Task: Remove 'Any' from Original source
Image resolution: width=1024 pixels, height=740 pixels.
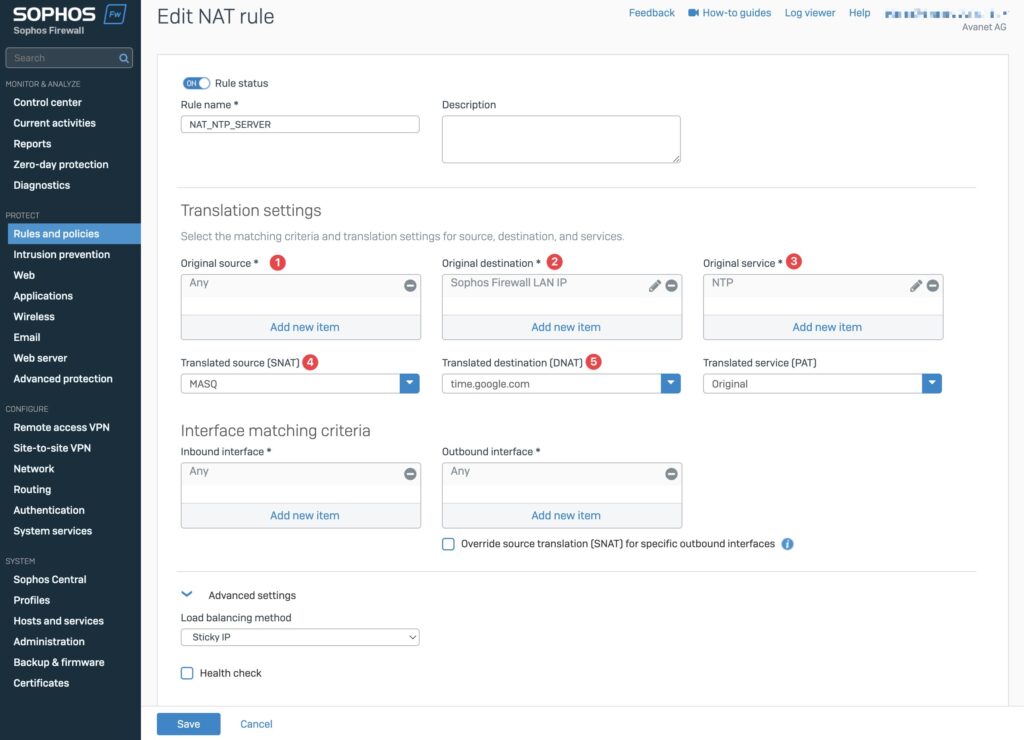Action: tap(408, 284)
